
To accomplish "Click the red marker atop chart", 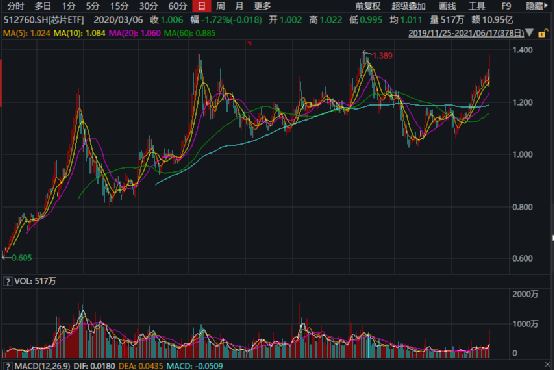I will click(249, 43).
